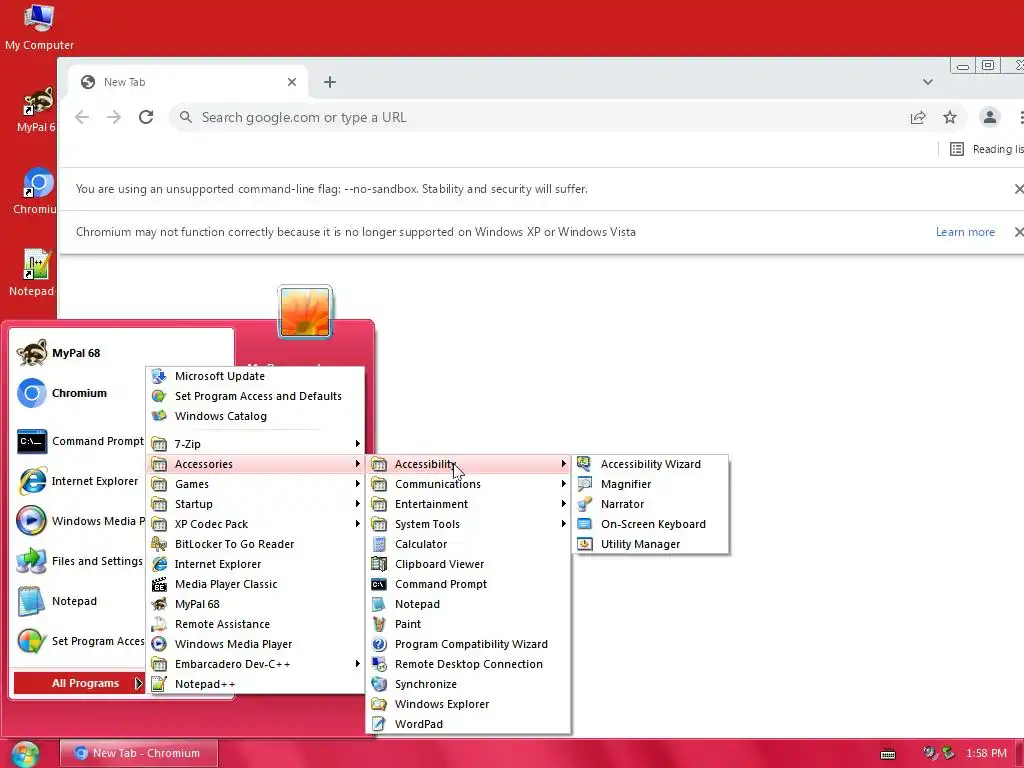Click the 1:58 PM clock
This screenshot has width=1024, height=768.
tap(986, 753)
